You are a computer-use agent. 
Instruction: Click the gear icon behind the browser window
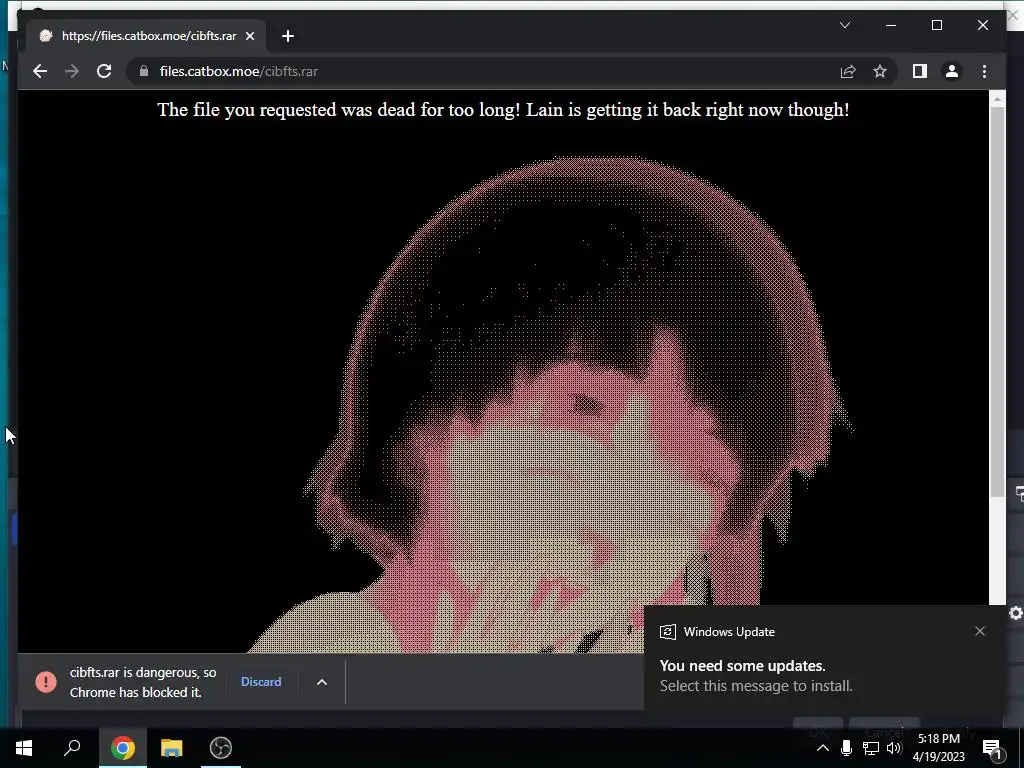1016,613
